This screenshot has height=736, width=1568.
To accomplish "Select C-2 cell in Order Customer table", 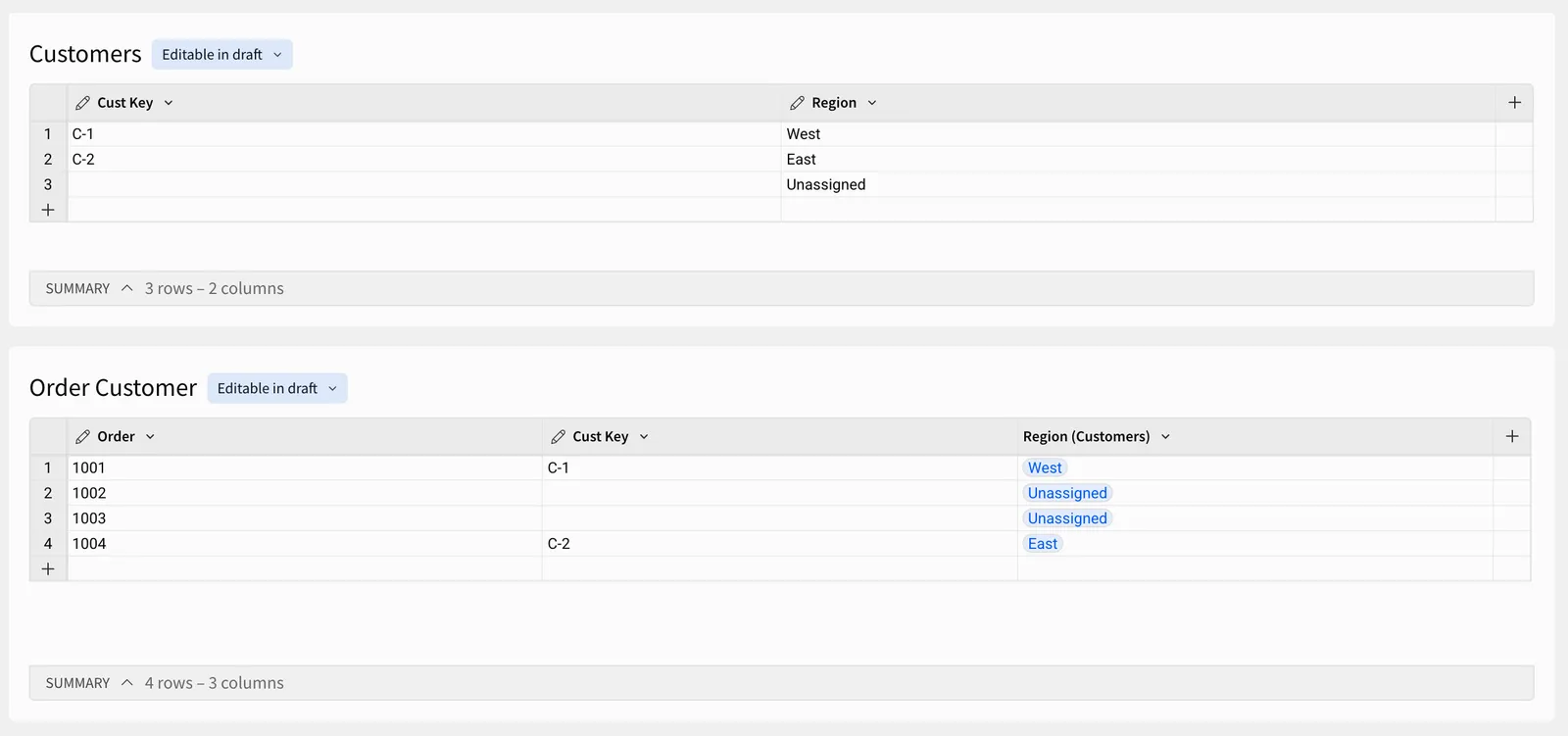I will point(780,545).
